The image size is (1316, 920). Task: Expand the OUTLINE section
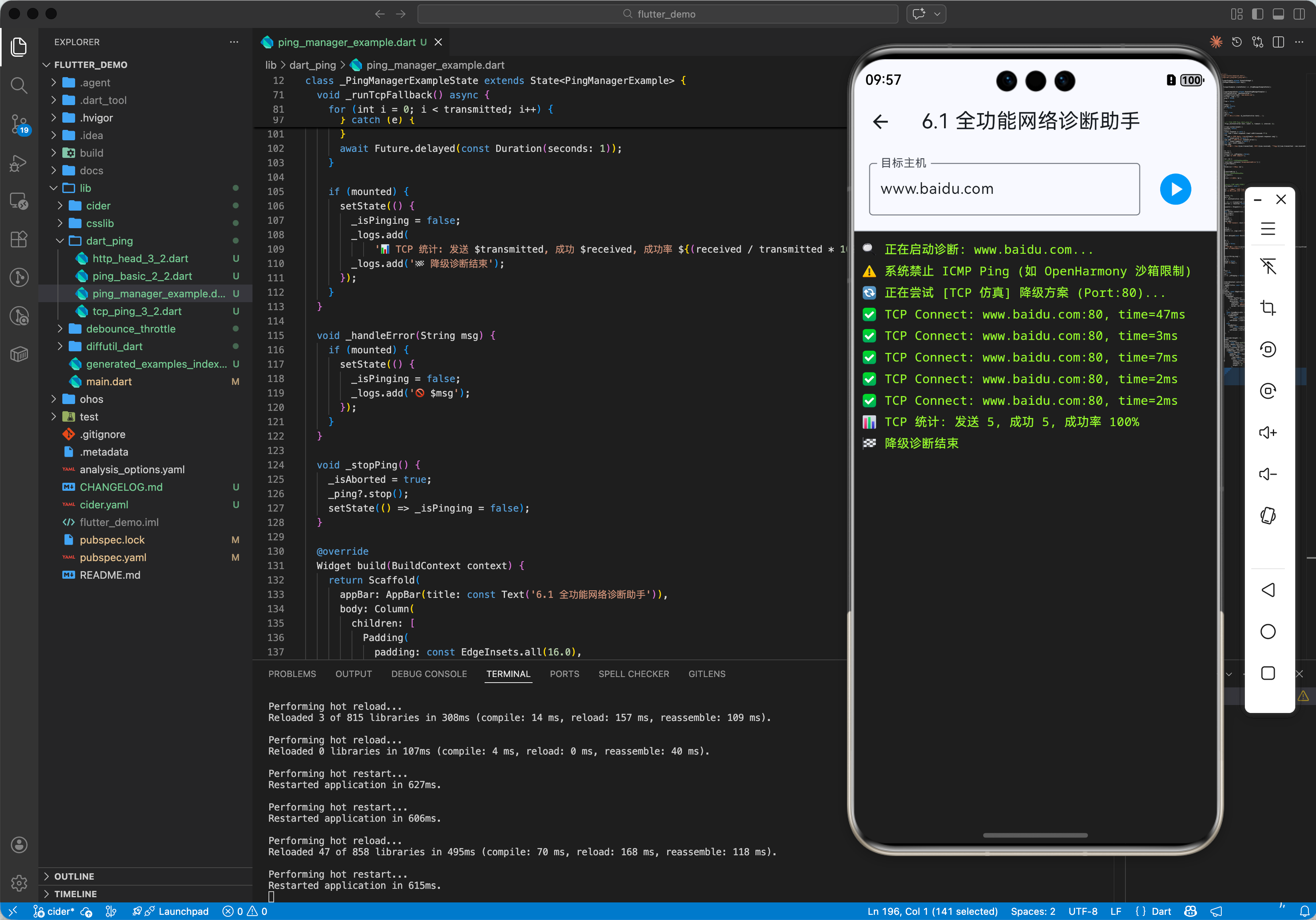click(74, 876)
